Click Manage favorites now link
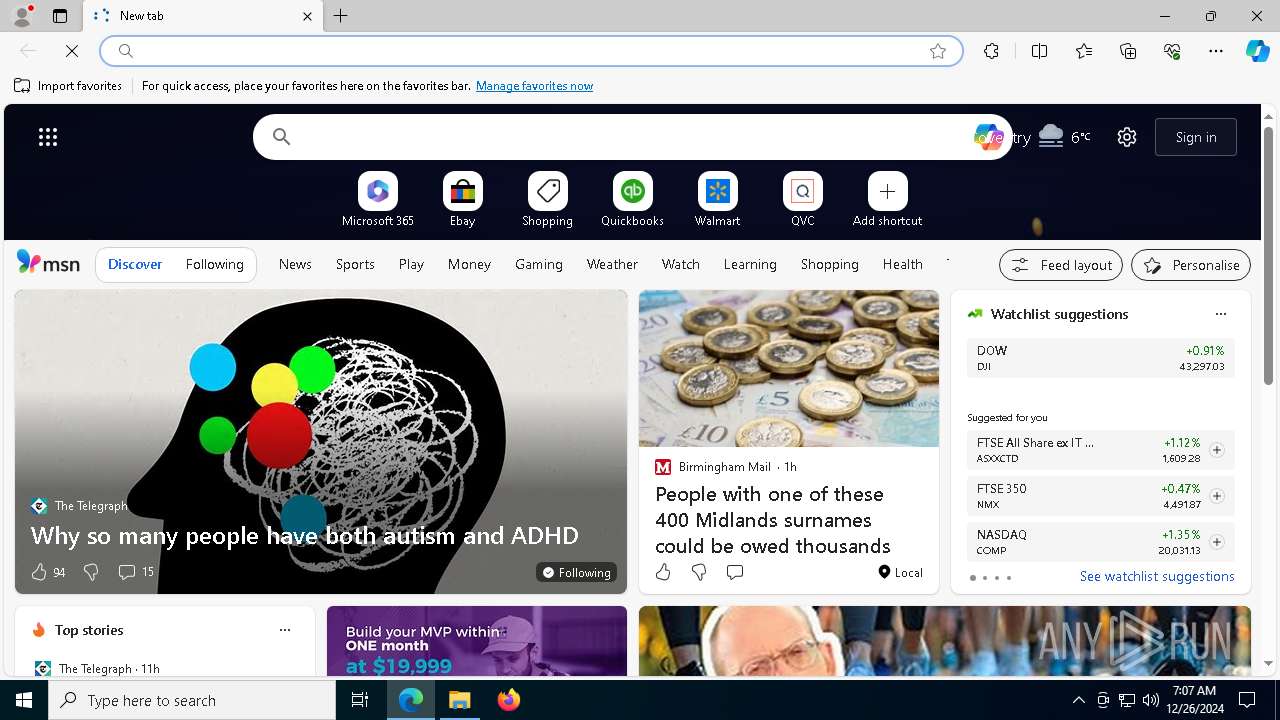 click(534, 86)
